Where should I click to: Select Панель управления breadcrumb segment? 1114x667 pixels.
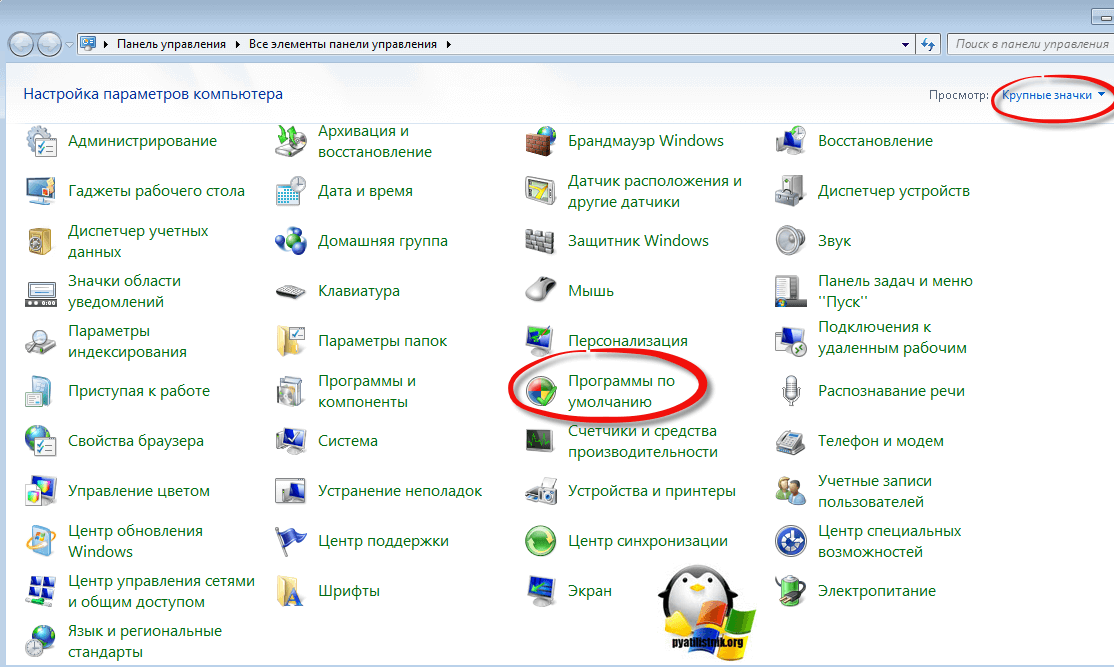173,44
